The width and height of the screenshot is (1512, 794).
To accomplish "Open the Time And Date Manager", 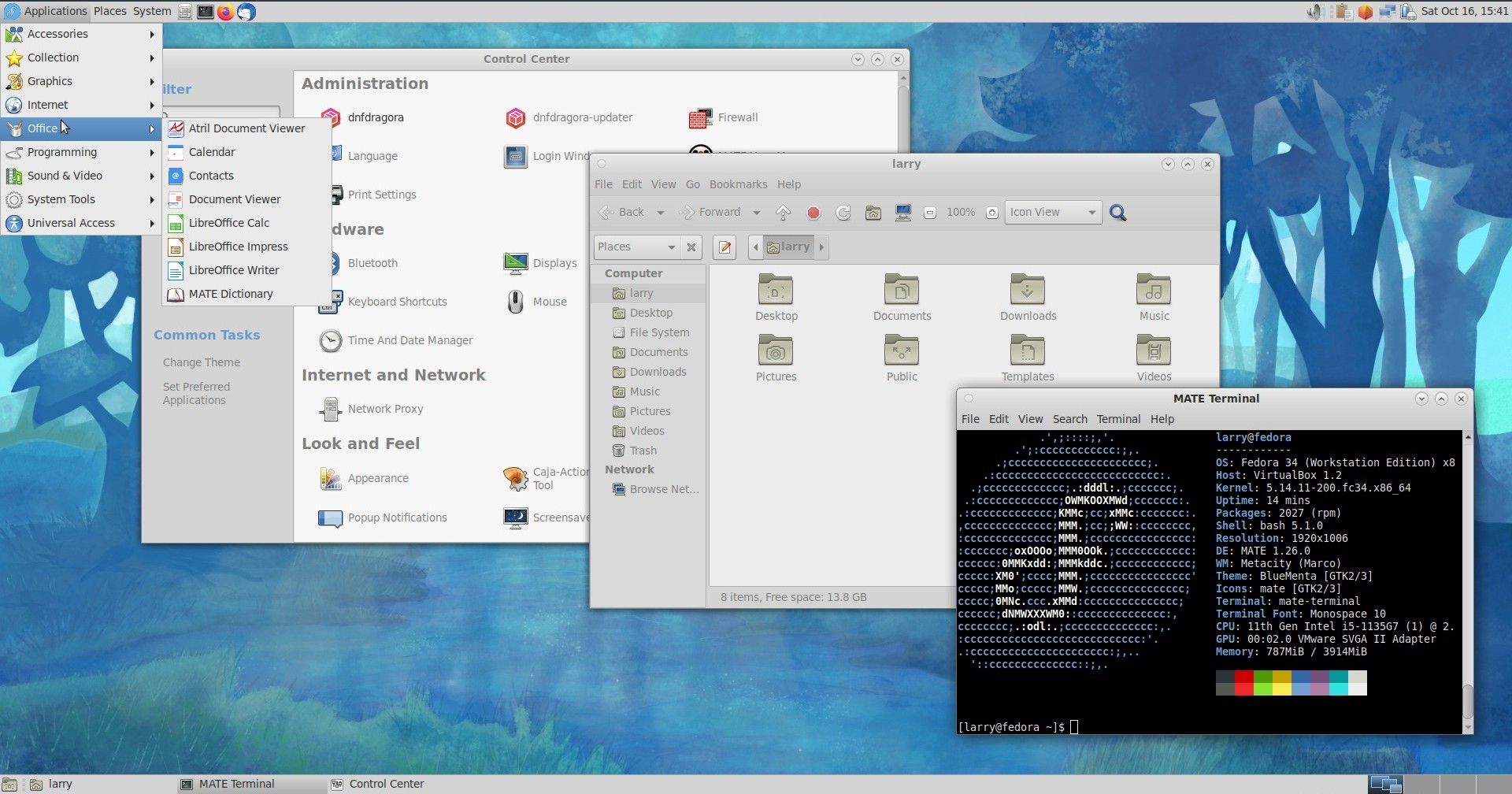I will pyautogui.click(x=396, y=340).
